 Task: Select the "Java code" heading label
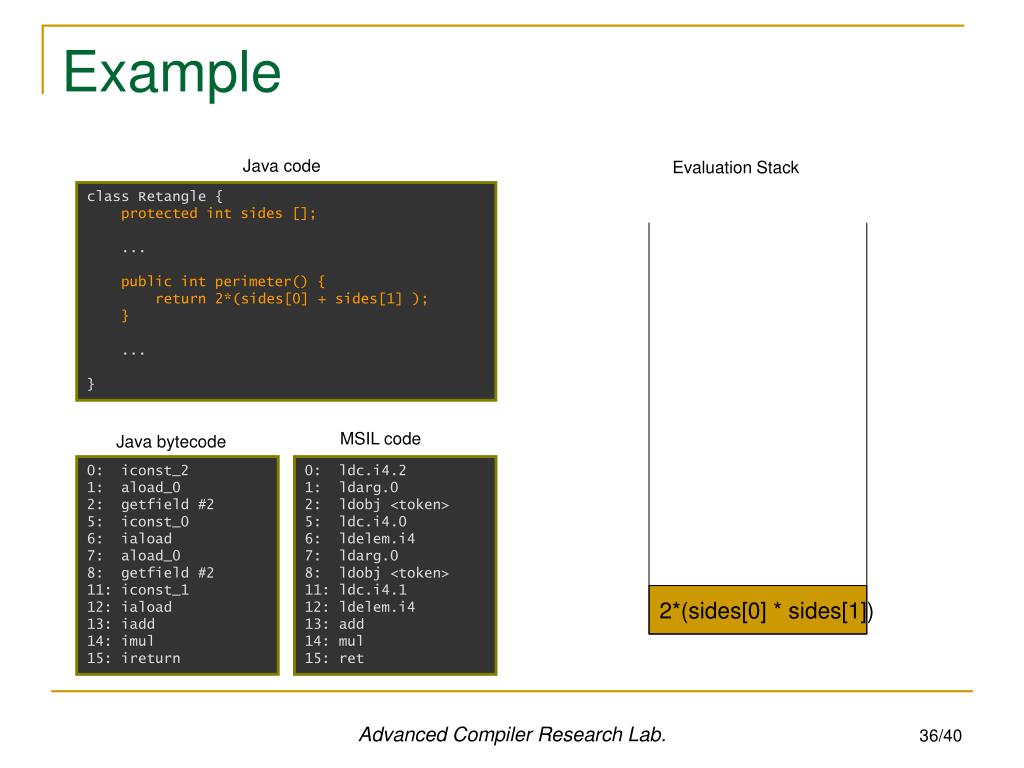coord(281,166)
